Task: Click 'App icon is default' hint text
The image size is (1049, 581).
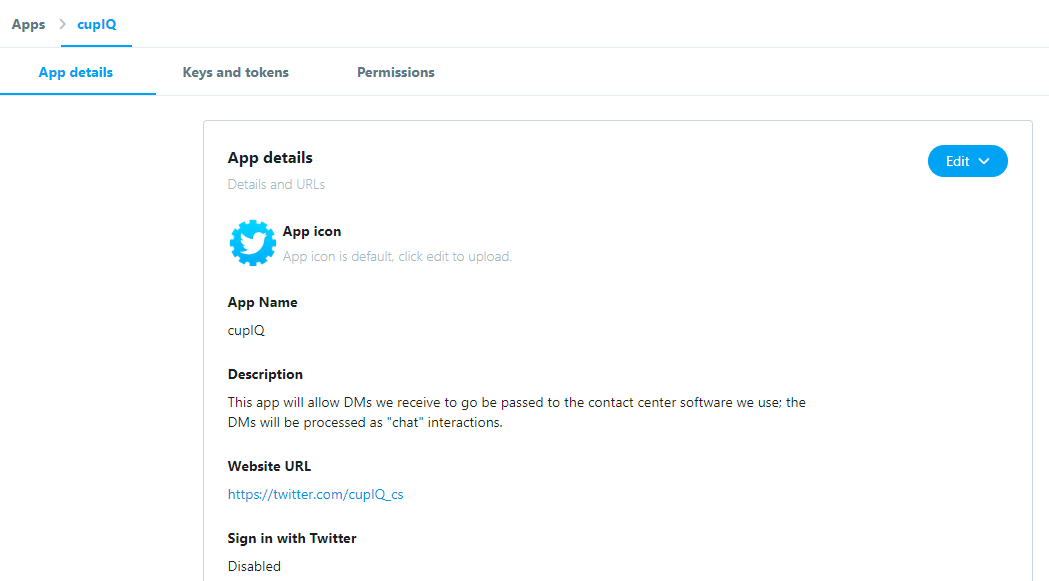Action: tap(397, 256)
